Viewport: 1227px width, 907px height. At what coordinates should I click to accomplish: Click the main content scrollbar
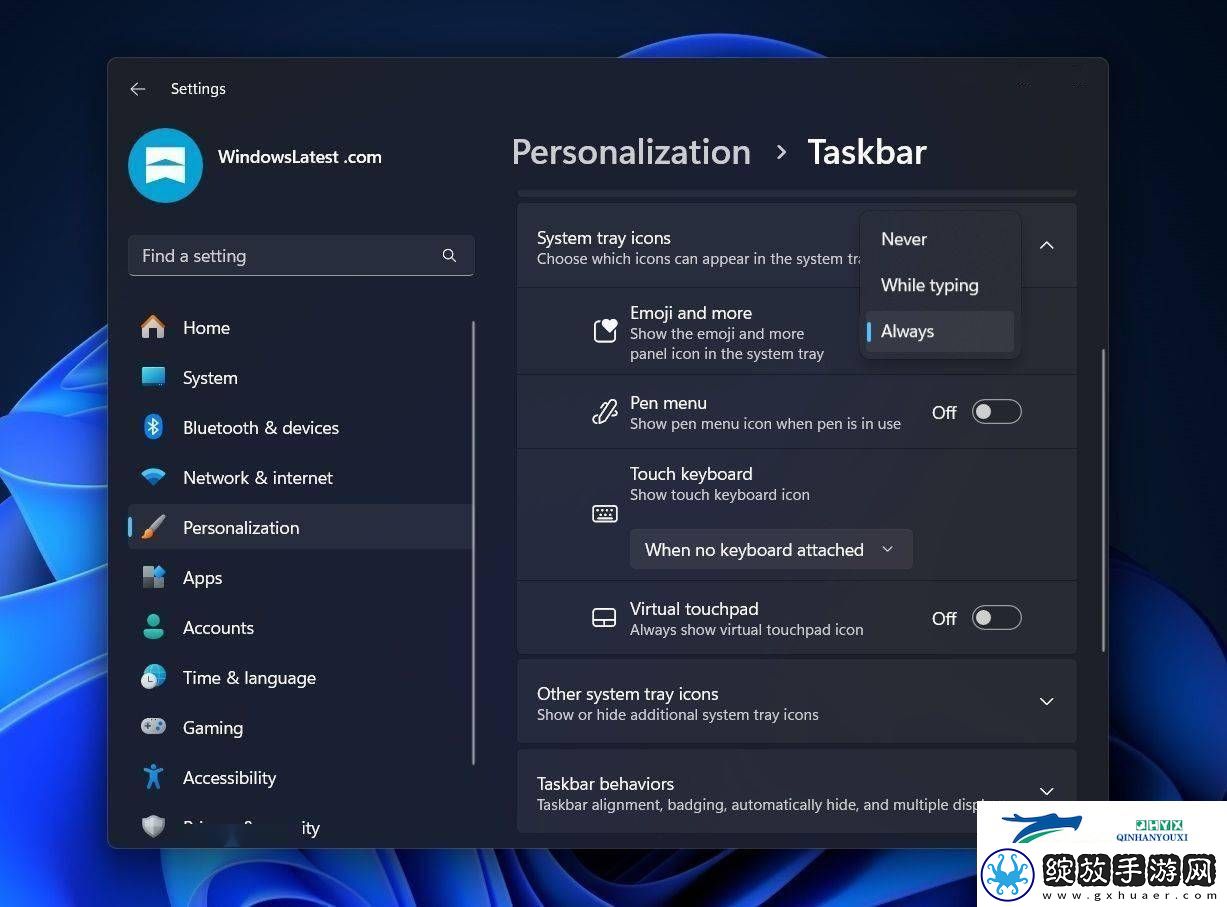coord(1104,500)
